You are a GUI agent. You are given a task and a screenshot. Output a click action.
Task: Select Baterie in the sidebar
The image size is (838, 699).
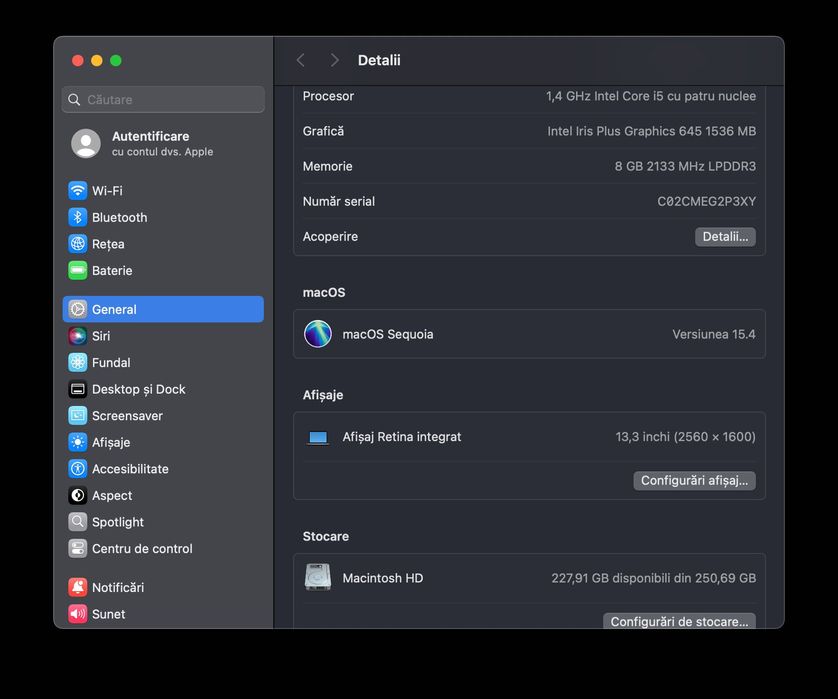coord(163,270)
